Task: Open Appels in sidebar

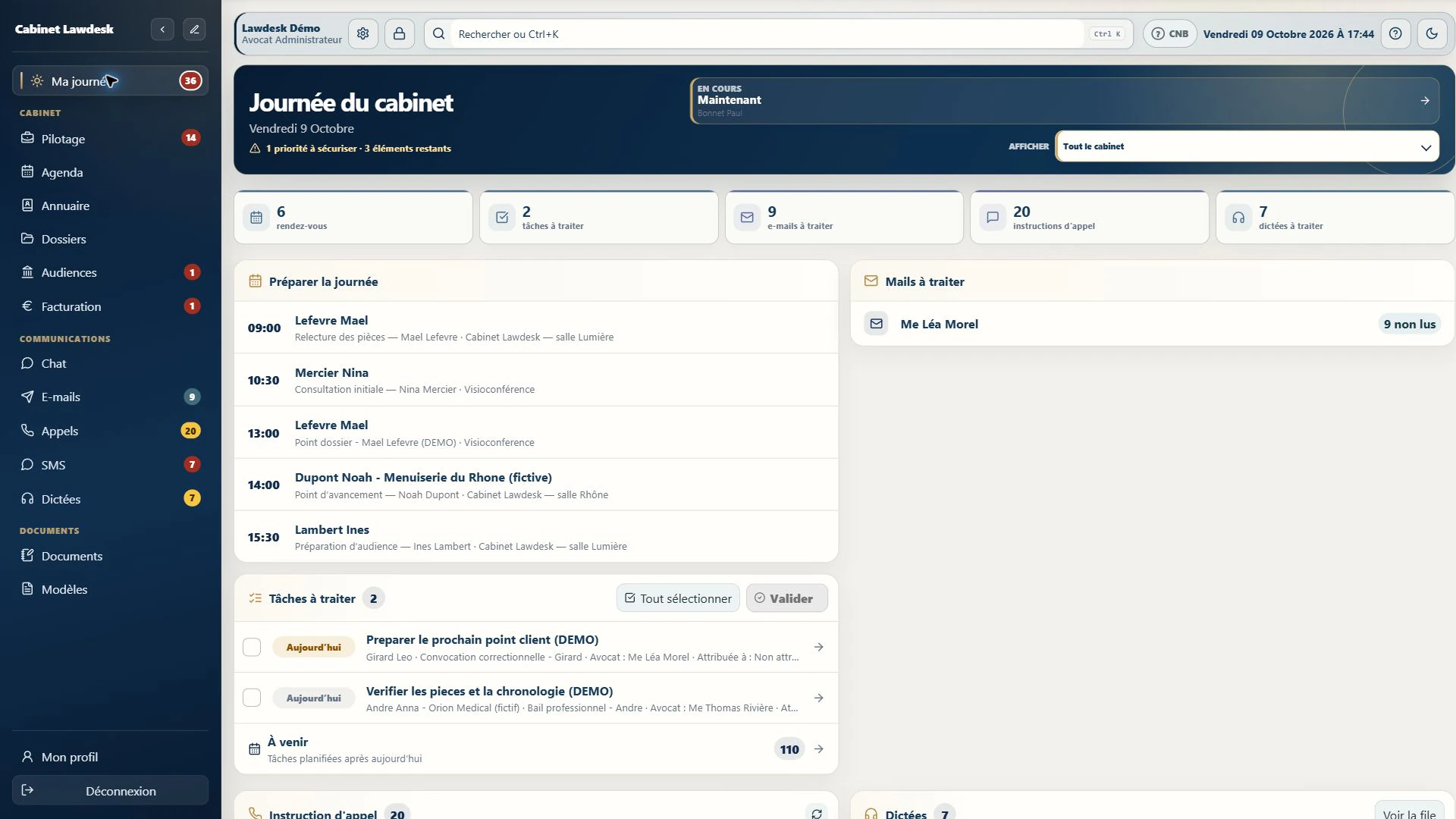Action: pos(110,431)
